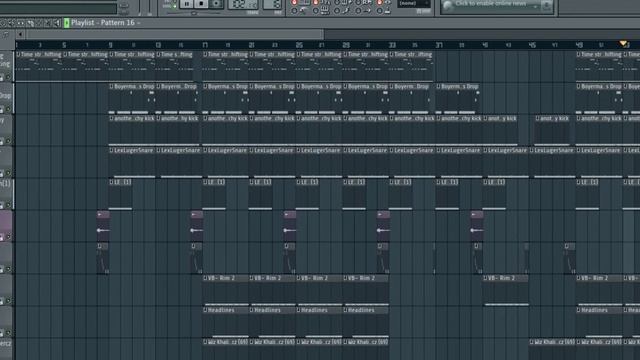Mute the track containing LexLugerSnare clips
Viewport: 640px width, 360px height.
click(8, 173)
